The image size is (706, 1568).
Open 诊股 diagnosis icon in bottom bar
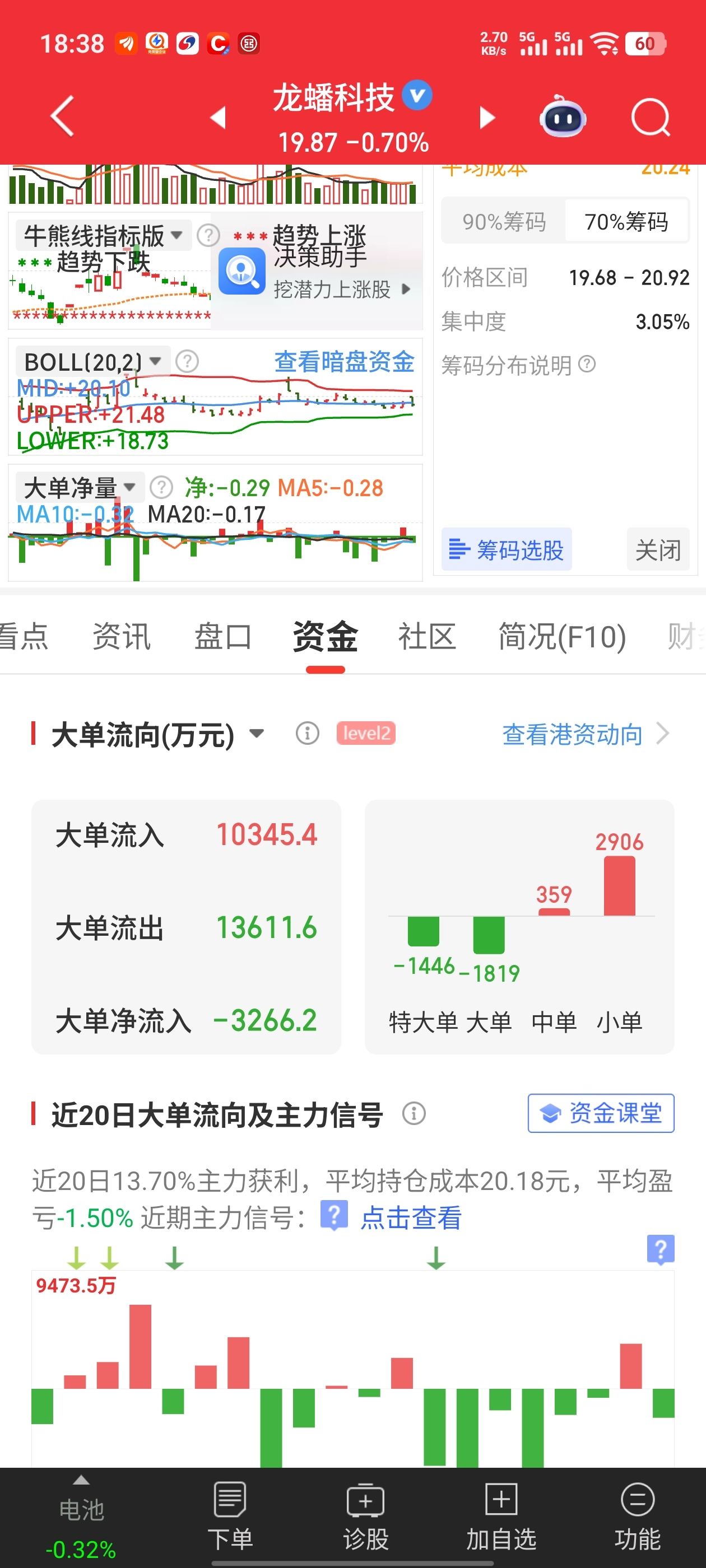pyautogui.click(x=365, y=1500)
